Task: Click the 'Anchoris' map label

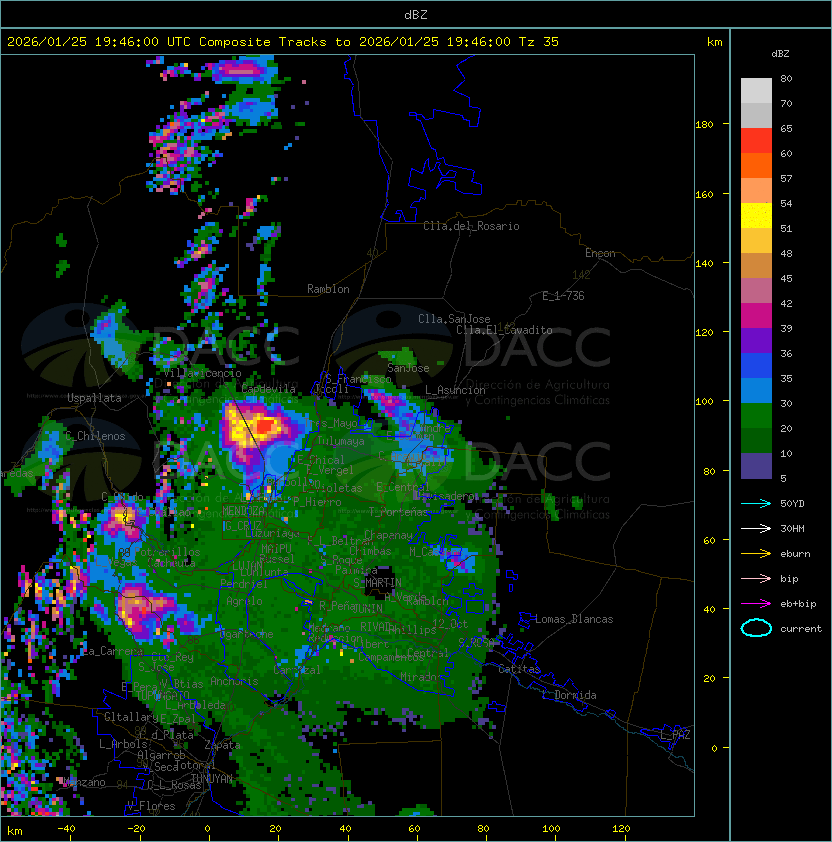Action: (234, 681)
